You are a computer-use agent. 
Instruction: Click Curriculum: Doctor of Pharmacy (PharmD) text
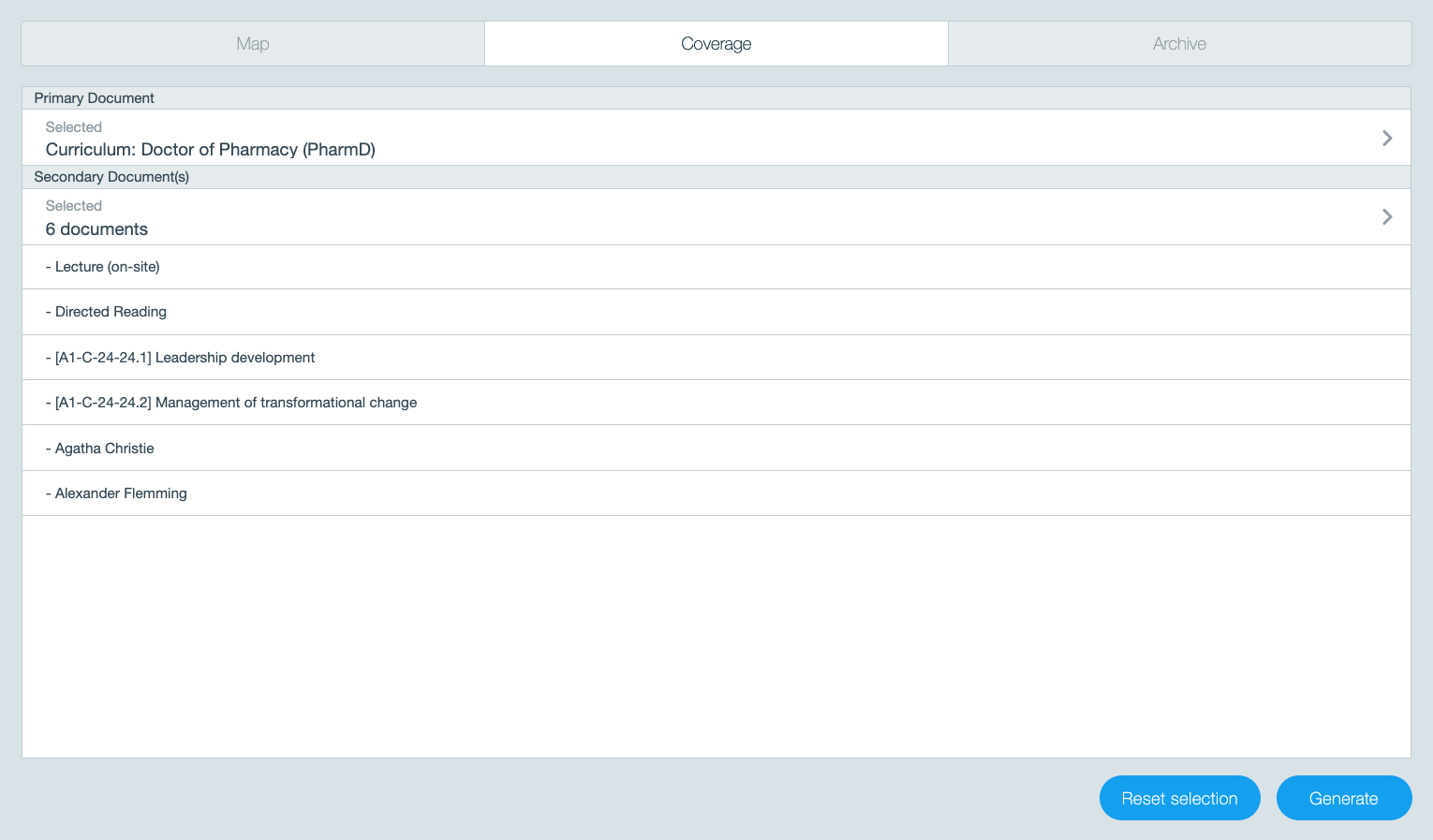[x=211, y=150]
